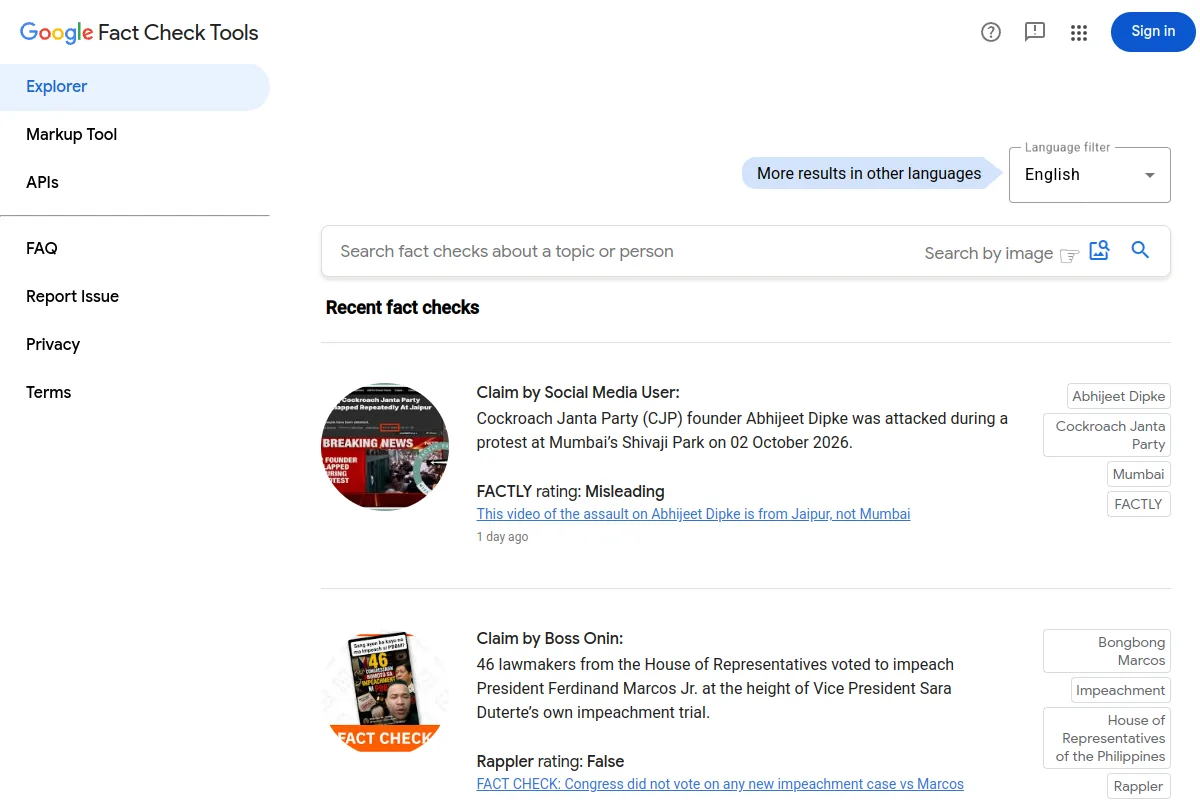Click the claim text about 46 lawmakers voting to impeach
The height and width of the screenshot is (800, 1200).
[715, 688]
